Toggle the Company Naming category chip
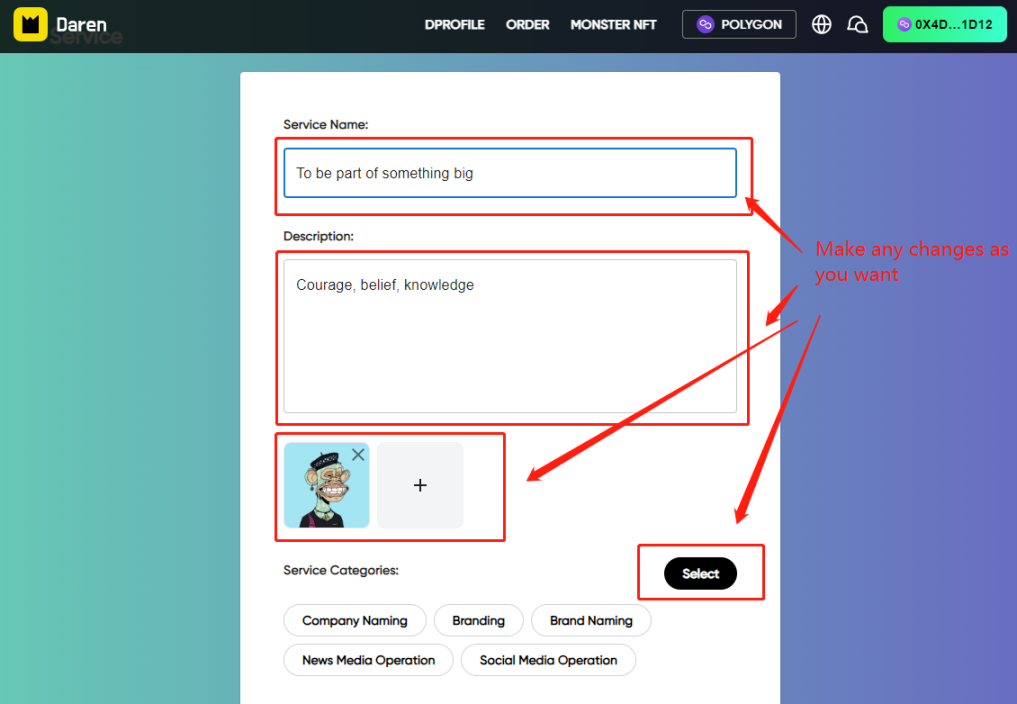This screenshot has width=1017, height=704. click(354, 620)
